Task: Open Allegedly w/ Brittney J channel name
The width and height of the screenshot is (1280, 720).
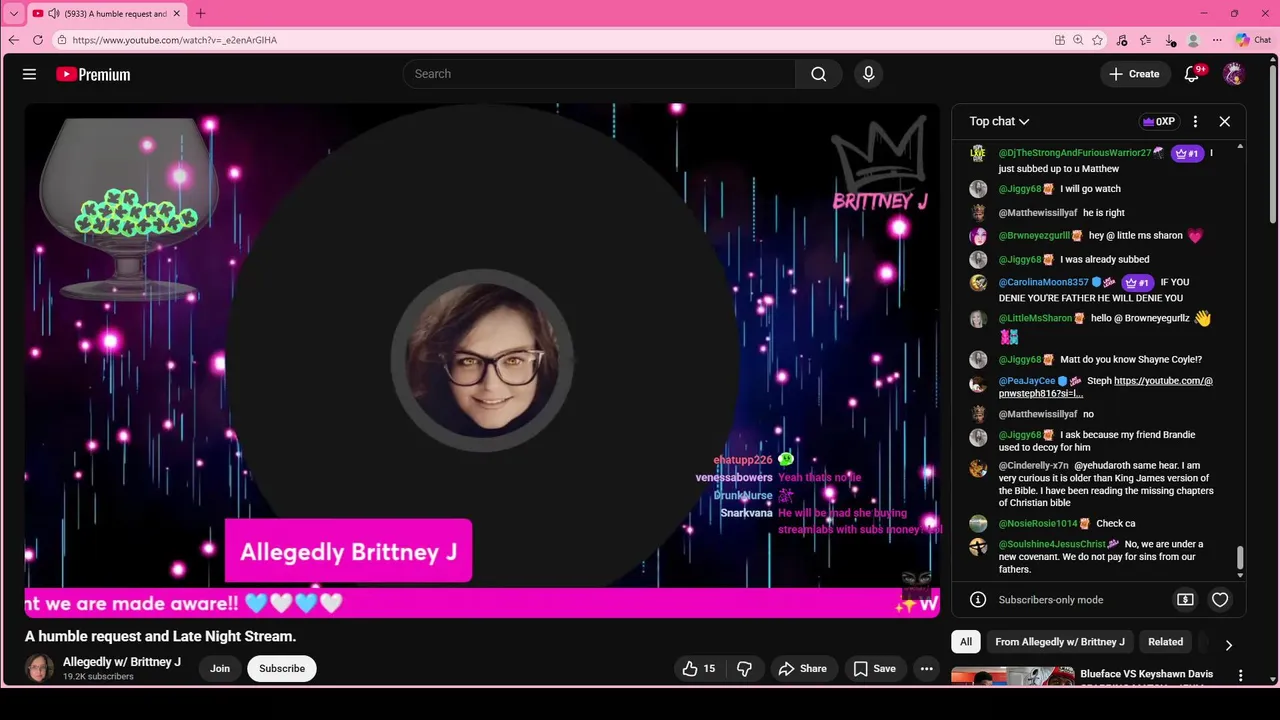Action: click(122, 662)
